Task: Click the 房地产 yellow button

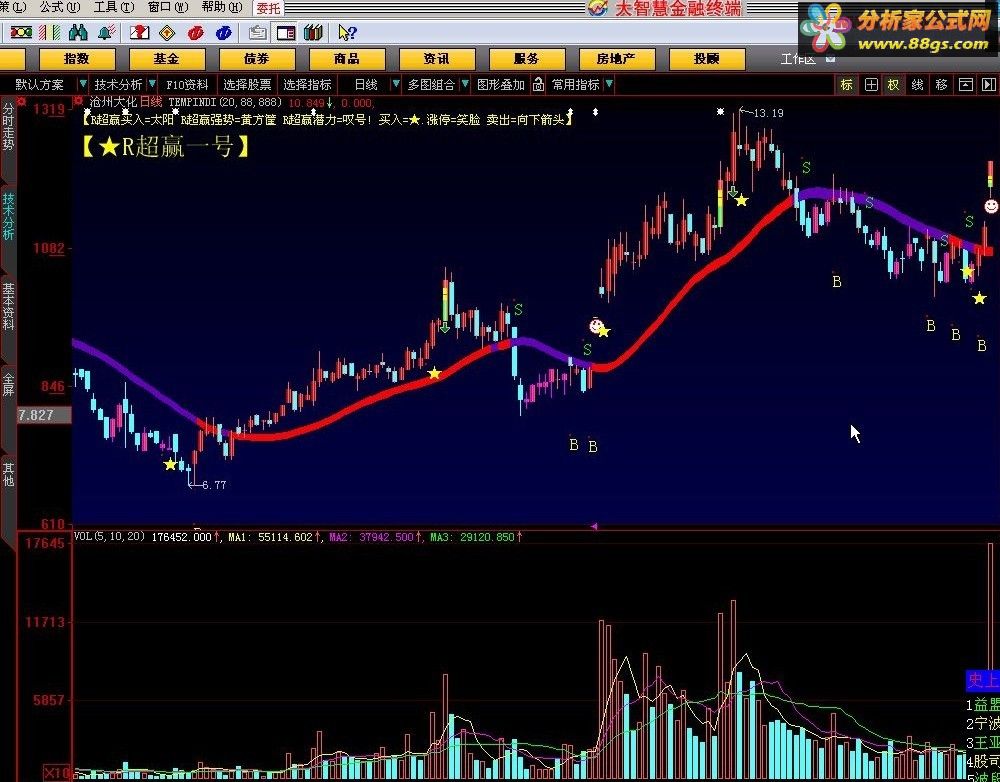Action: tap(617, 59)
